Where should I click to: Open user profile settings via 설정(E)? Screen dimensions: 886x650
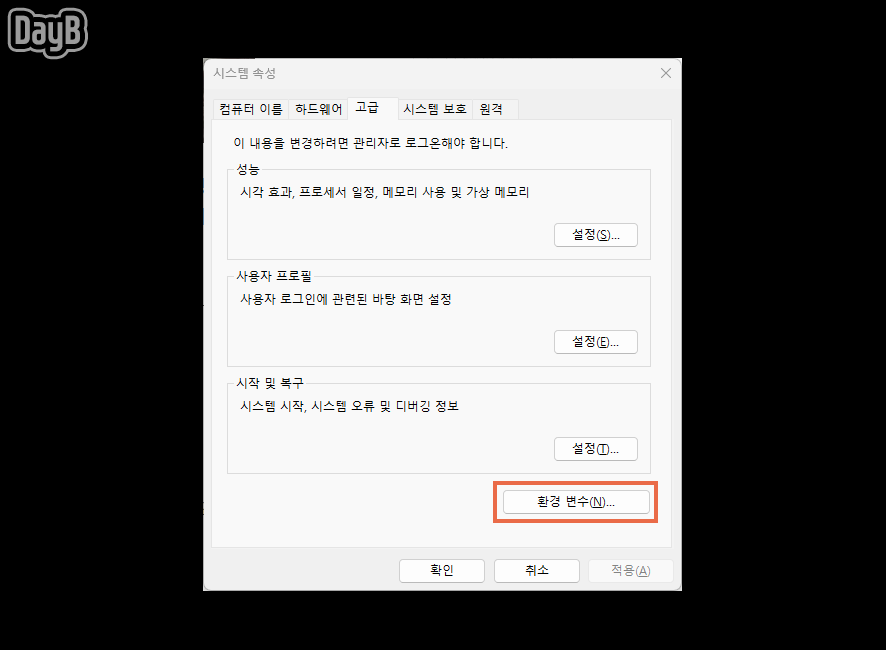pos(596,341)
